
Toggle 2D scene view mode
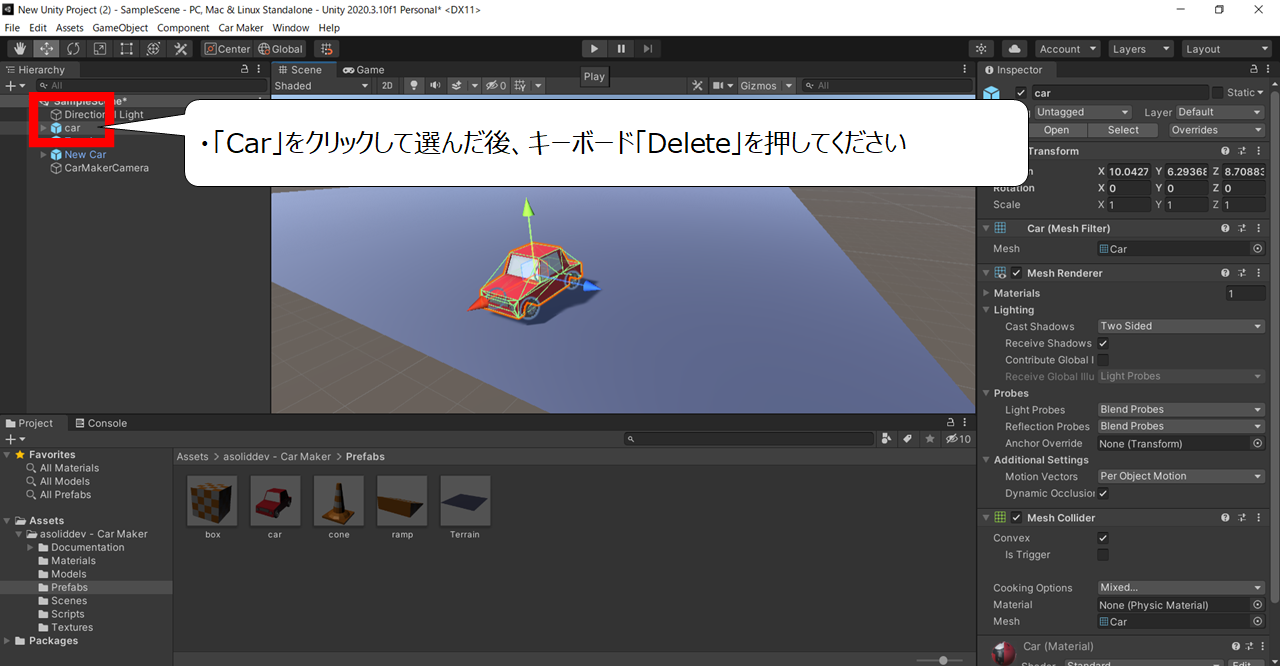coord(388,86)
